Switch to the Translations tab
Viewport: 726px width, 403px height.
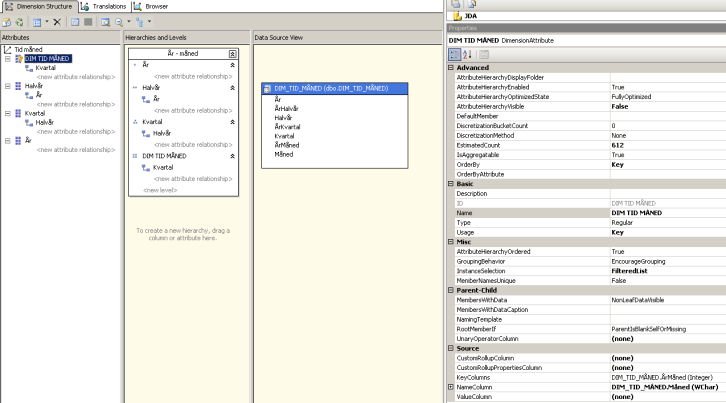[104, 6]
